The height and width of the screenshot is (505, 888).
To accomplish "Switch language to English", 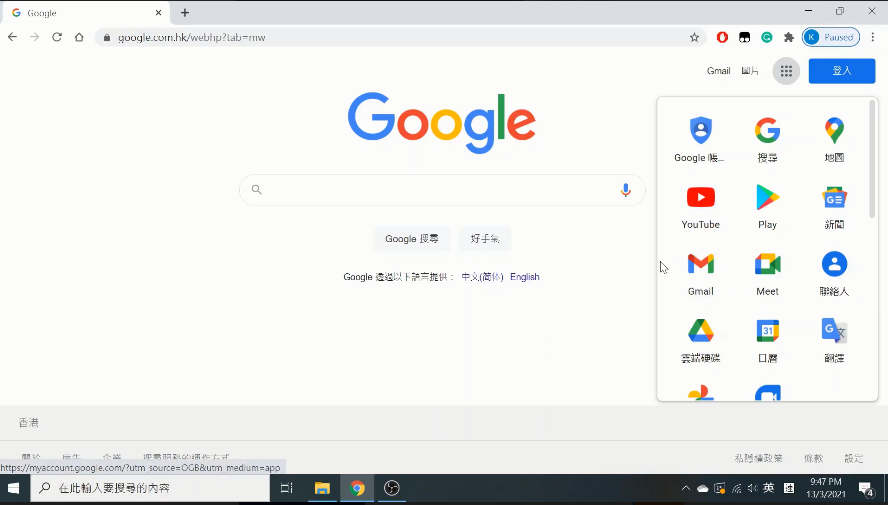I will coord(524,277).
